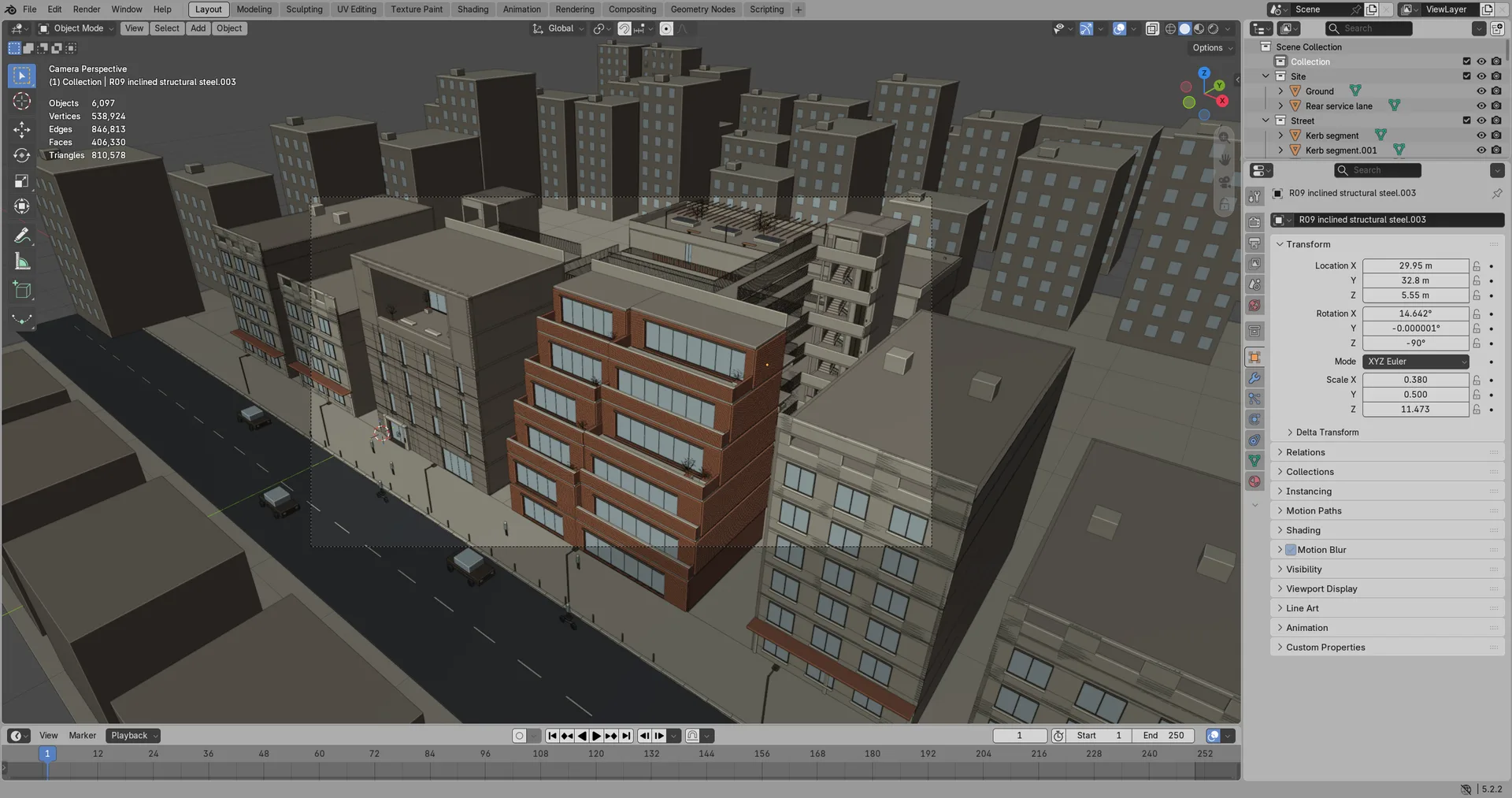Image resolution: width=1512 pixels, height=798 pixels.
Task: Select the Add Cube tool
Action: coord(22,290)
